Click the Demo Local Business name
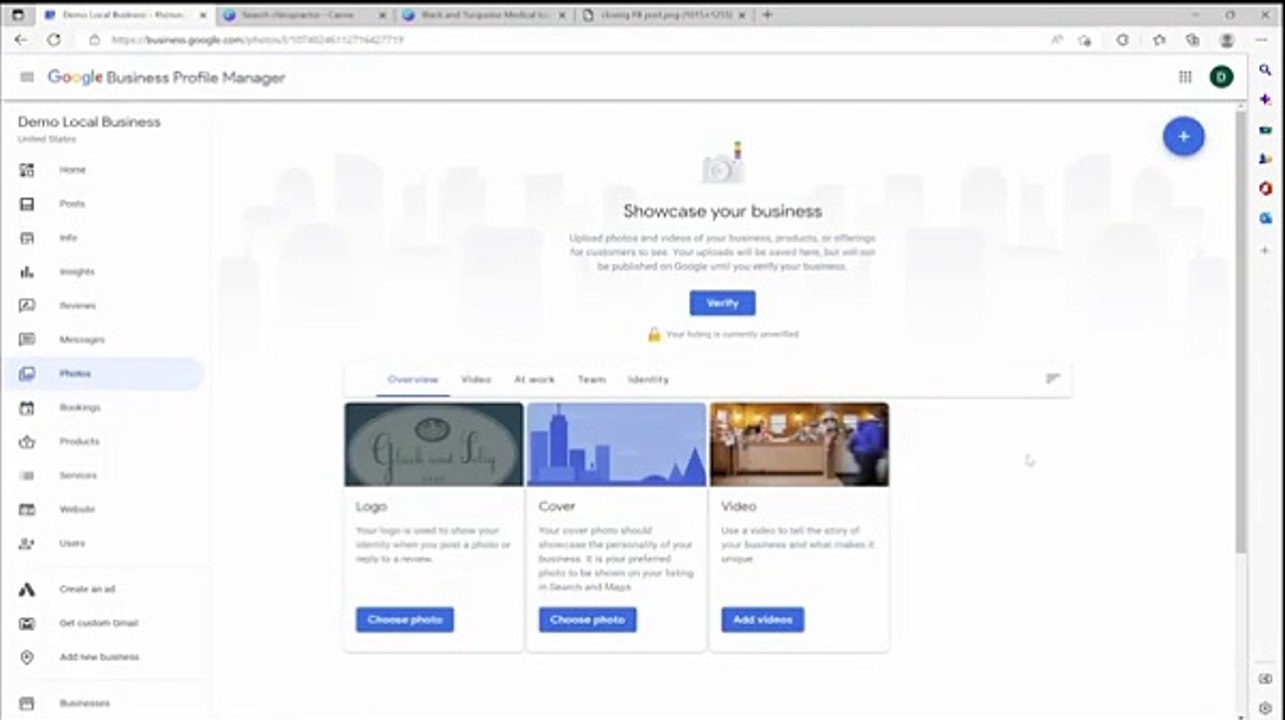Image resolution: width=1285 pixels, height=720 pixels. coord(89,122)
